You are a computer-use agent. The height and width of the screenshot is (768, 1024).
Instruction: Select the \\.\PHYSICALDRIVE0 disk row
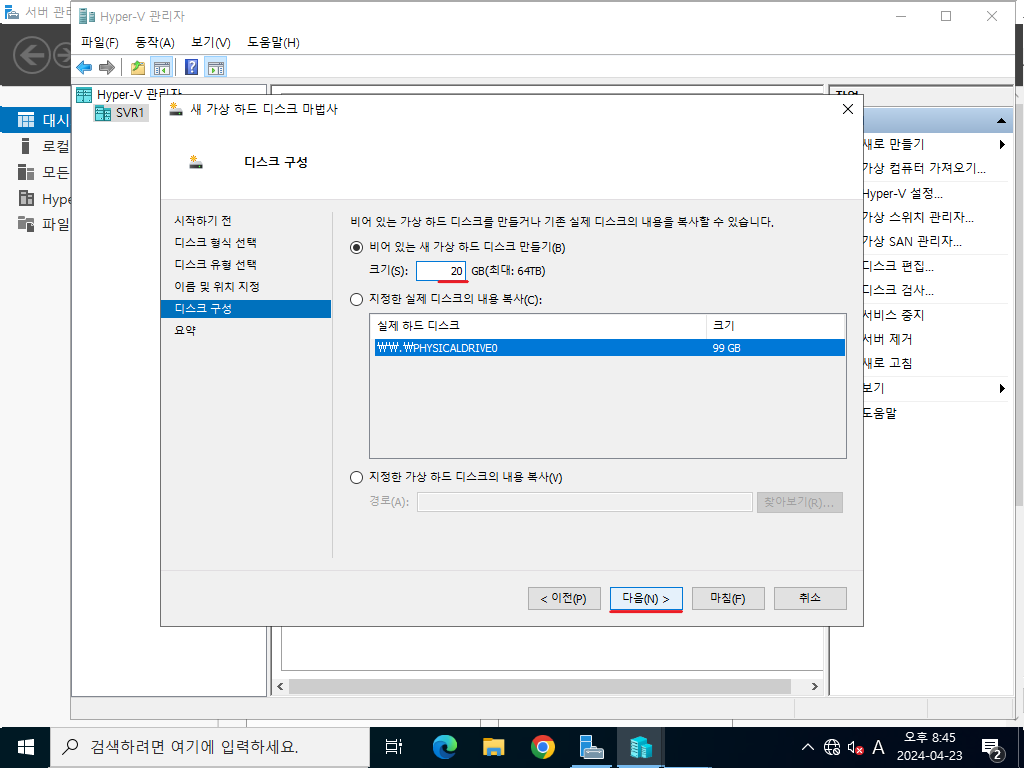[609, 348]
